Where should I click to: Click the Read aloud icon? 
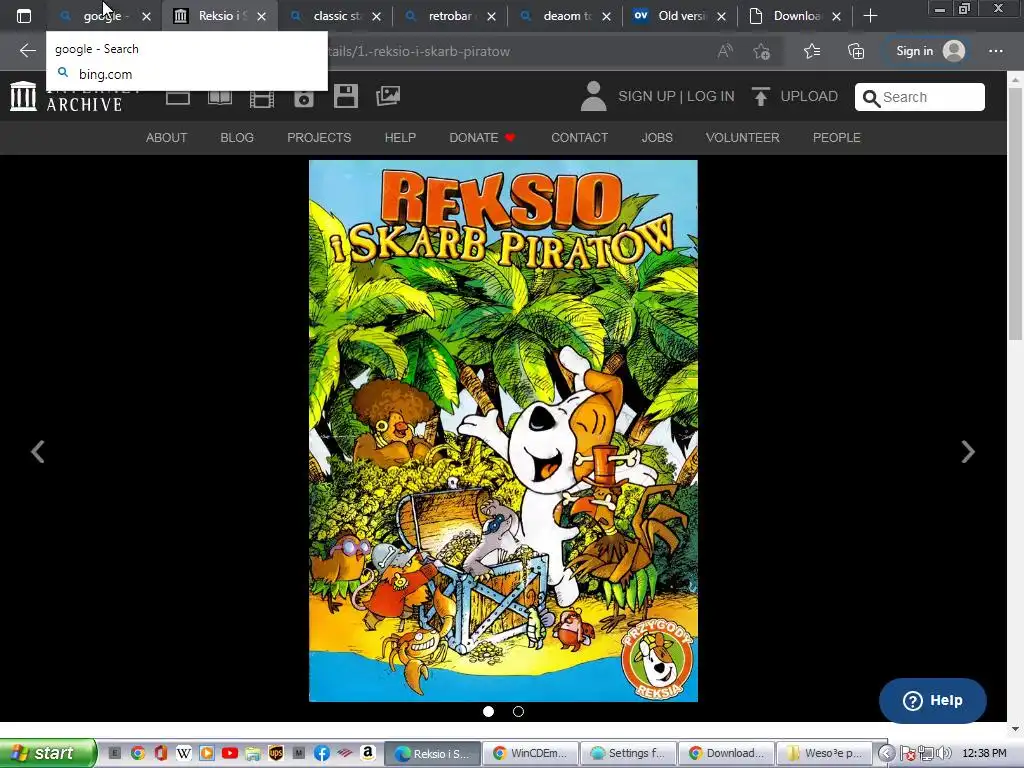coord(725,51)
